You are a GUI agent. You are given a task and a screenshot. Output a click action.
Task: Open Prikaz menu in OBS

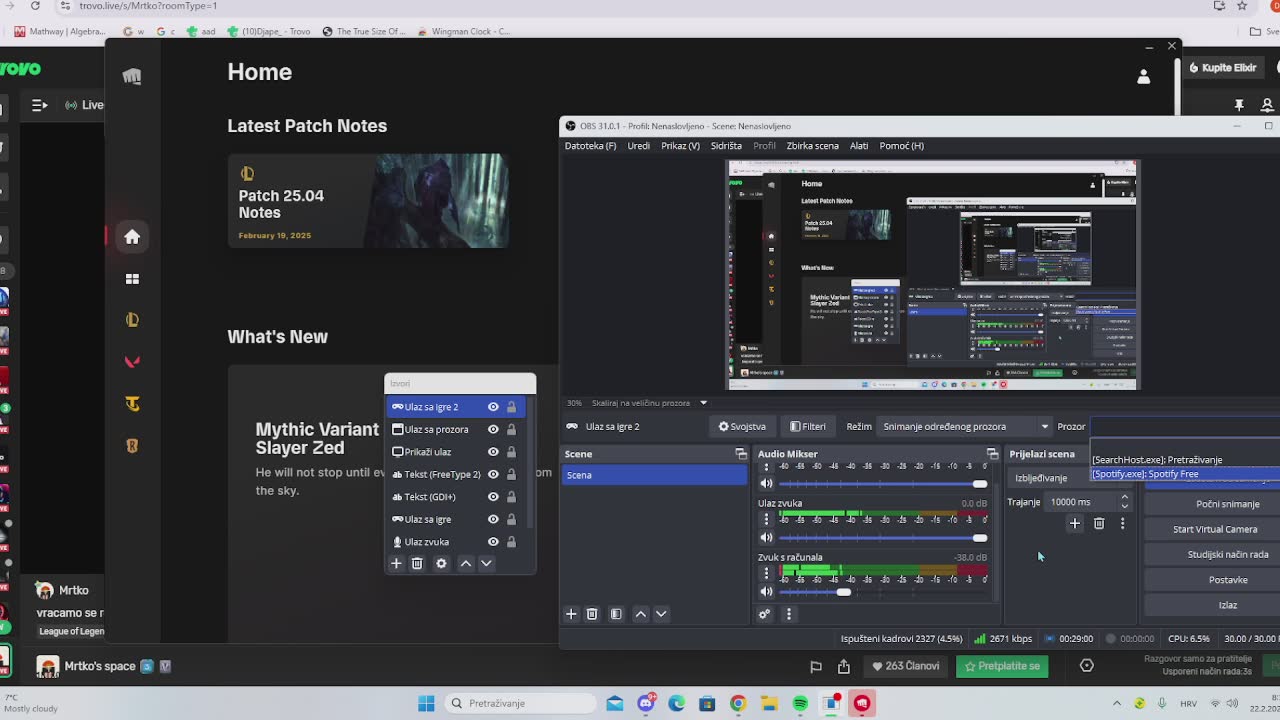680,146
